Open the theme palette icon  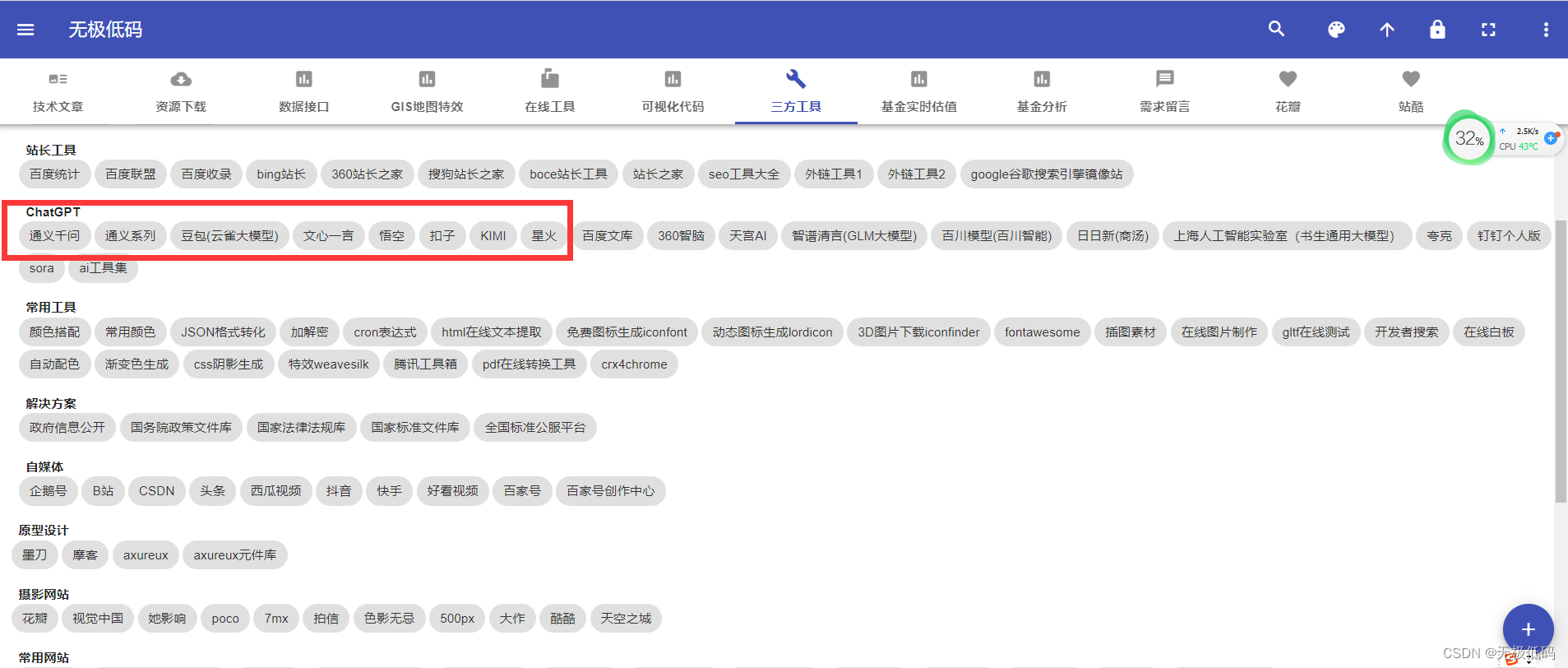click(x=1336, y=30)
